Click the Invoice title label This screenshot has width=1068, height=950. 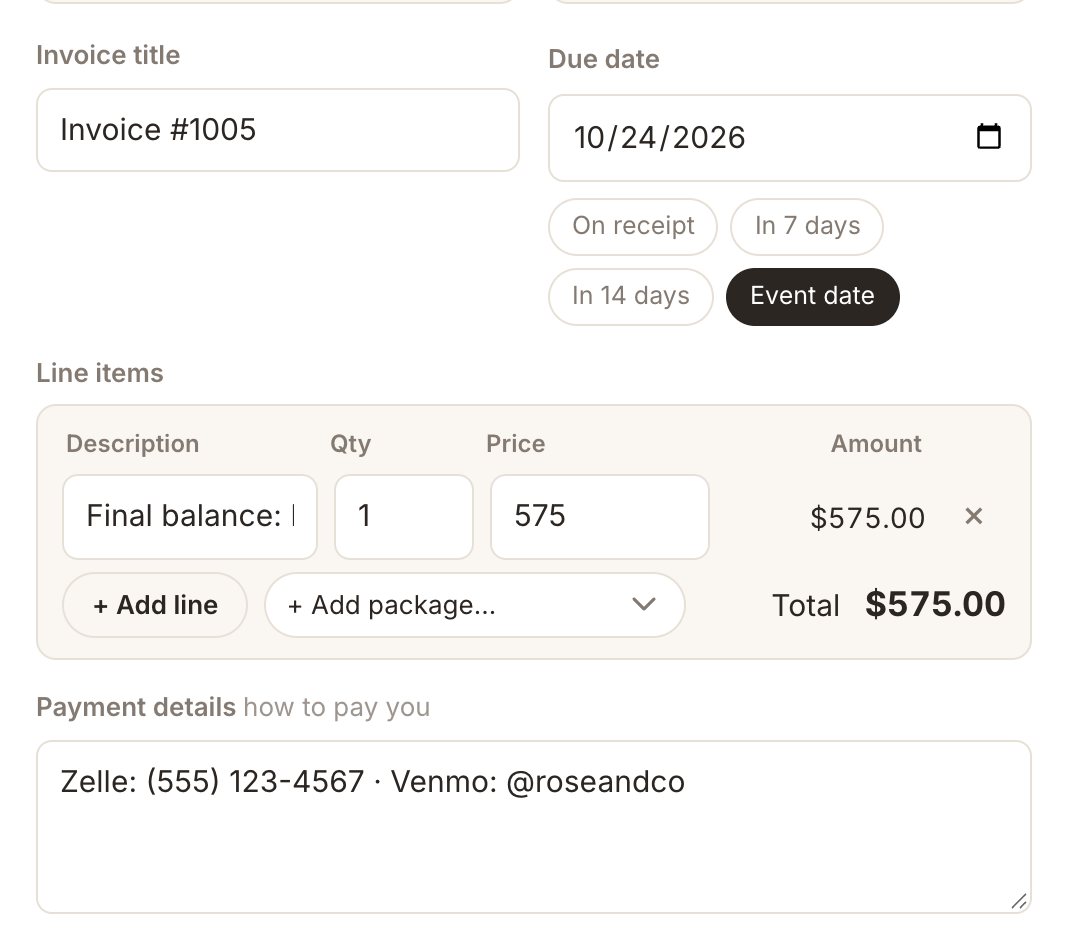108,55
